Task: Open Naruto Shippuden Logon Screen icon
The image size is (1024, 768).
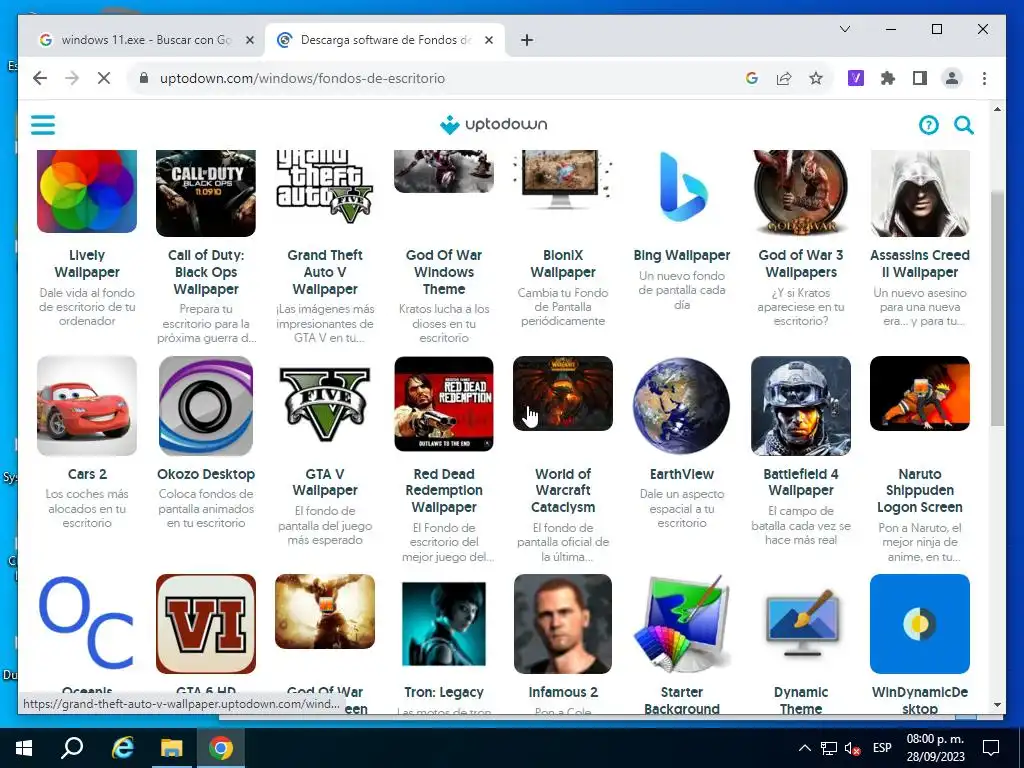Action: tap(920, 393)
